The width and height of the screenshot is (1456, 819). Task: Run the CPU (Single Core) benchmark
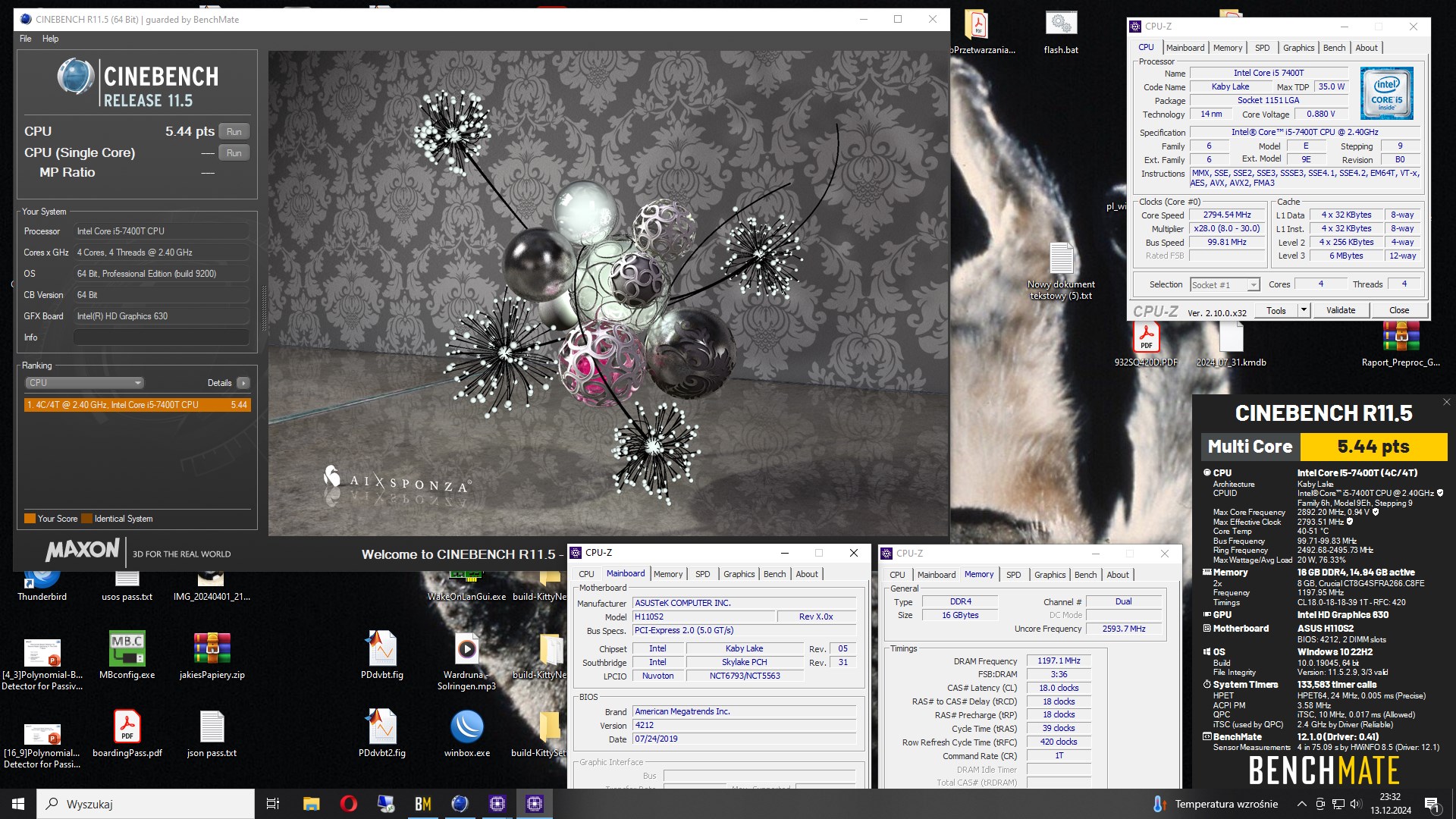[234, 153]
